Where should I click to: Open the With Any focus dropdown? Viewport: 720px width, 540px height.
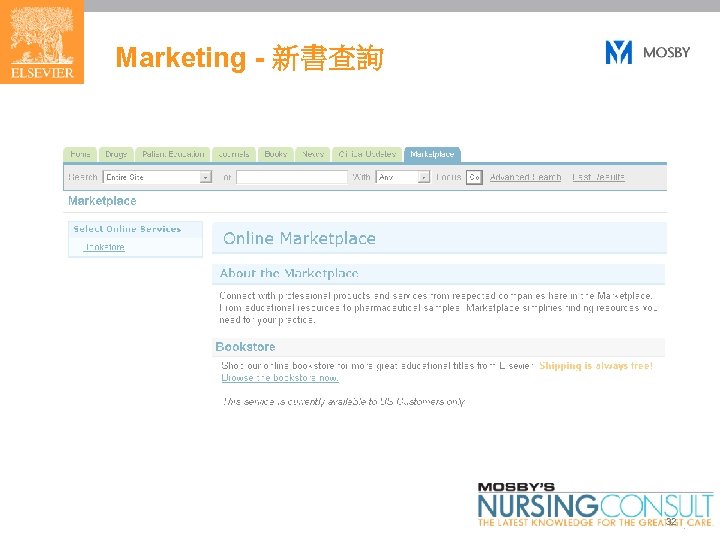click(403, 177)
